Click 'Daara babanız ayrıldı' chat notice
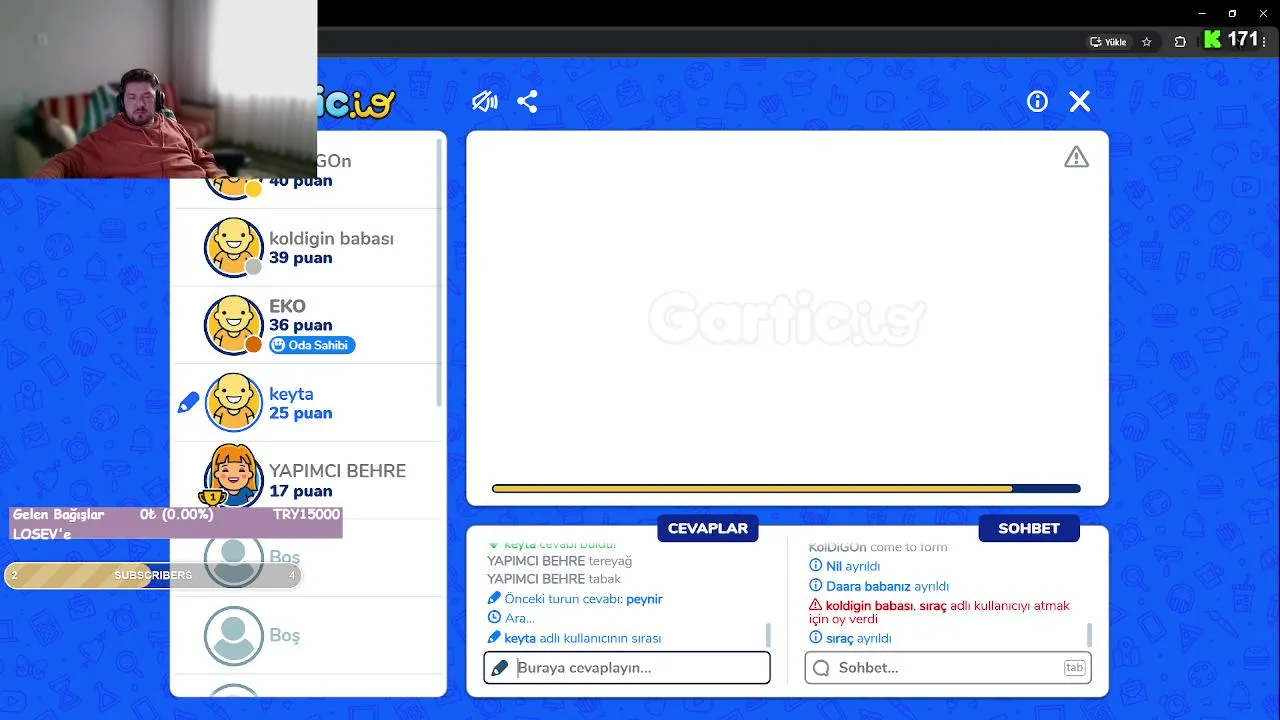 879,586
